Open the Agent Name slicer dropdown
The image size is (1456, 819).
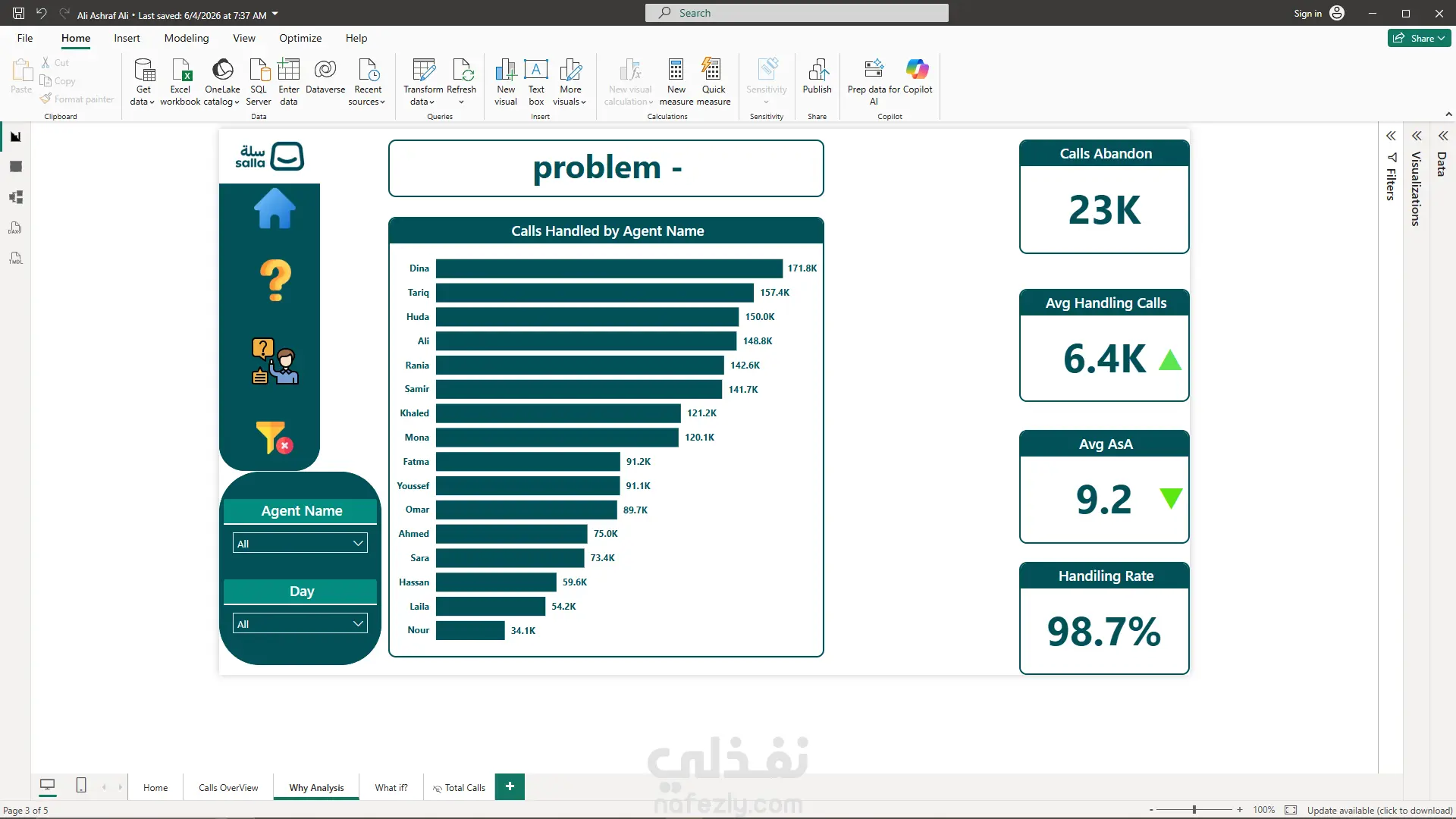click(x=300, y=543)
